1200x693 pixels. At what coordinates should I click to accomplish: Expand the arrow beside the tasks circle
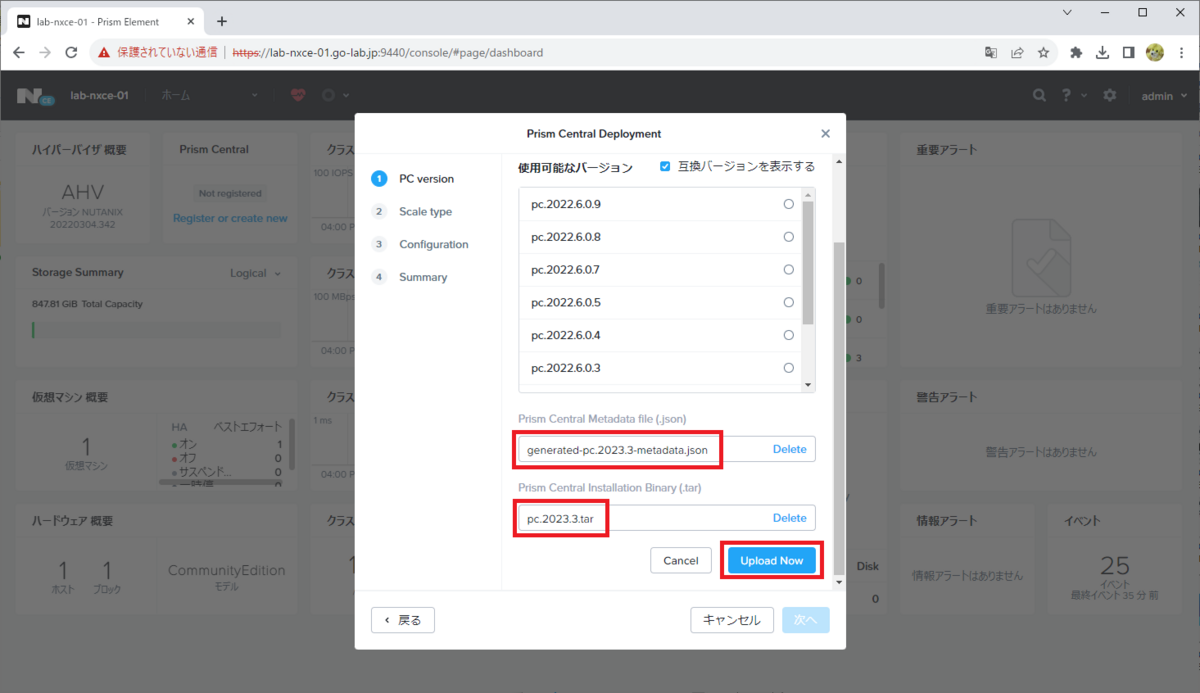(346, 96)
